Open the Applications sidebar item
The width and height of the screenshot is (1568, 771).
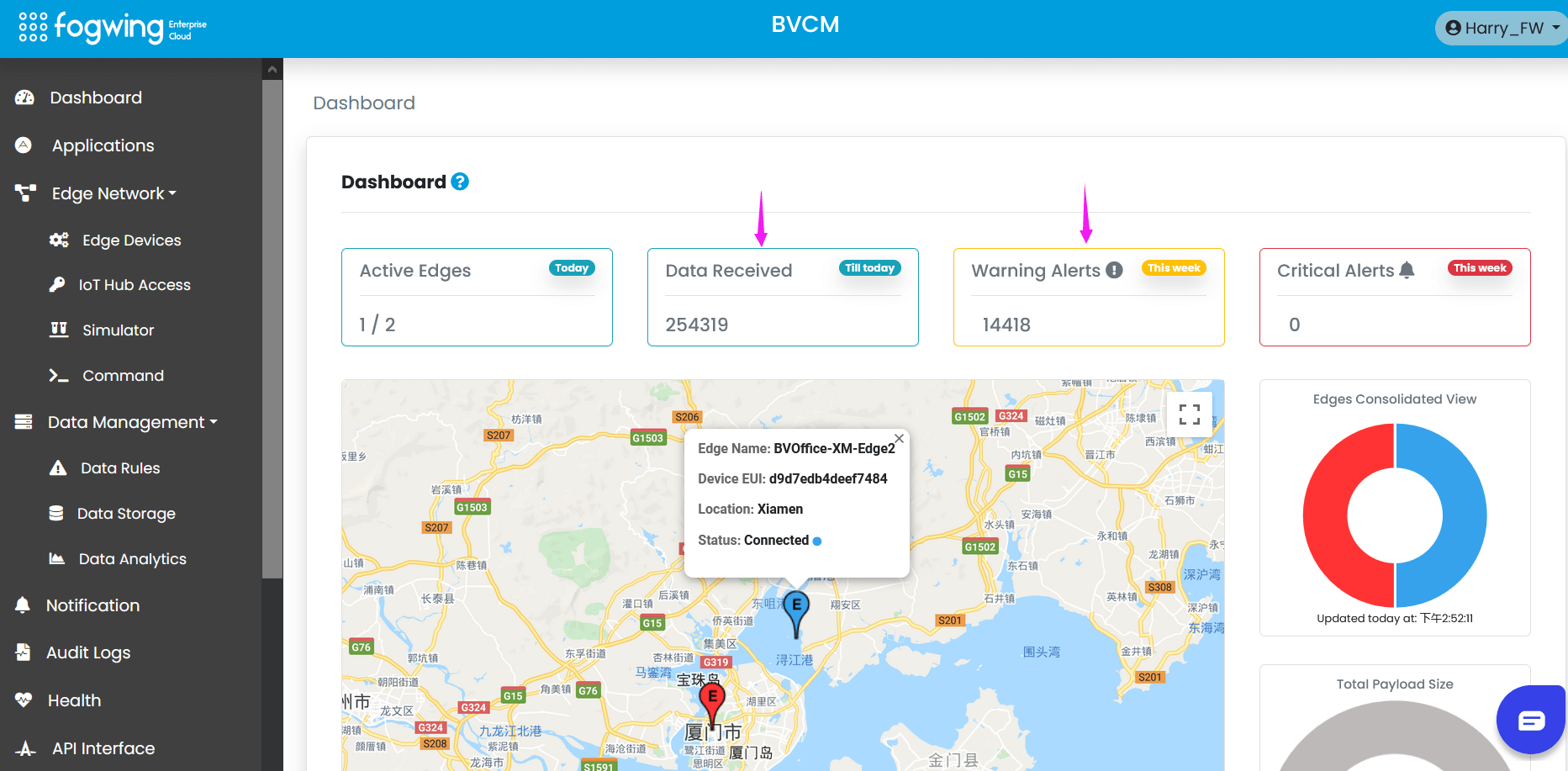click(103, 145)
